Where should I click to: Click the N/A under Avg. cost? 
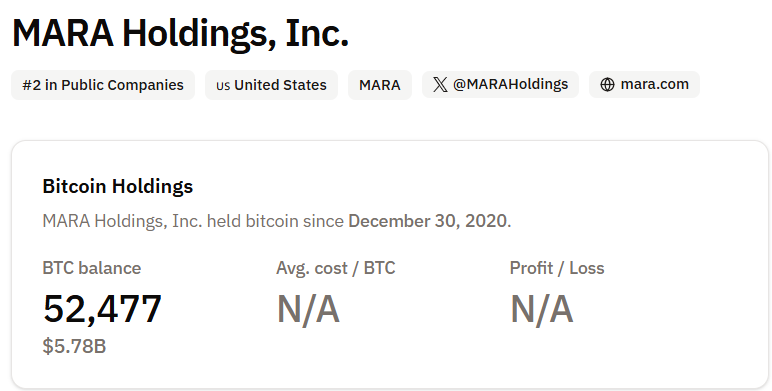(308, 309)
